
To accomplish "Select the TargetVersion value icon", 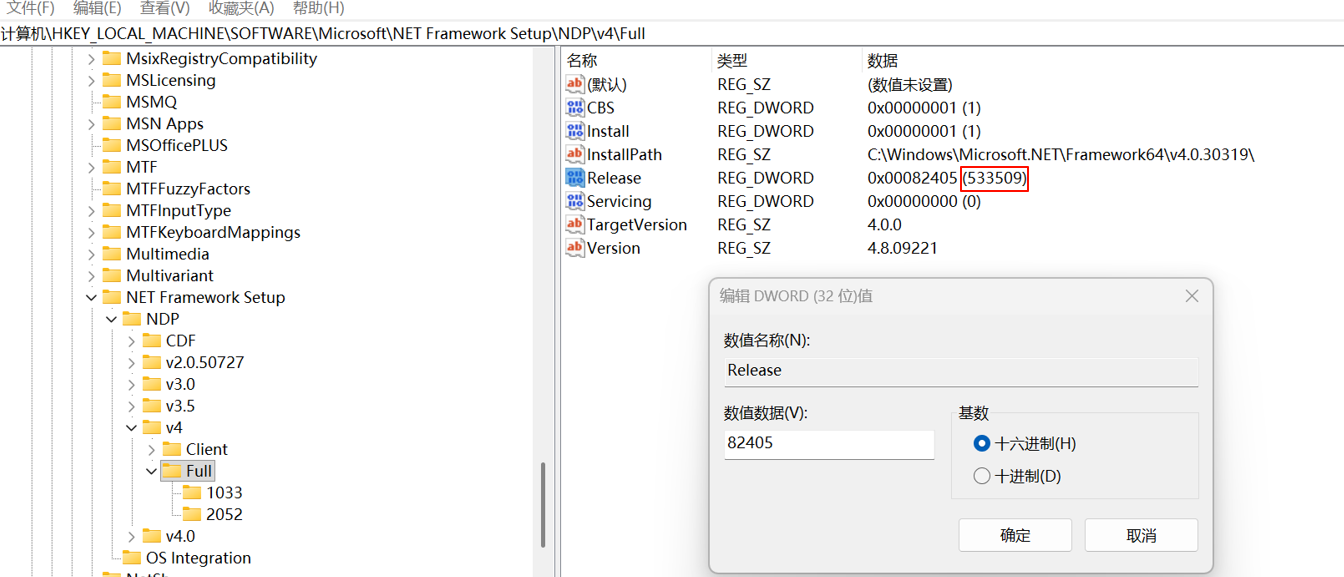I will [x=575, y=225].
